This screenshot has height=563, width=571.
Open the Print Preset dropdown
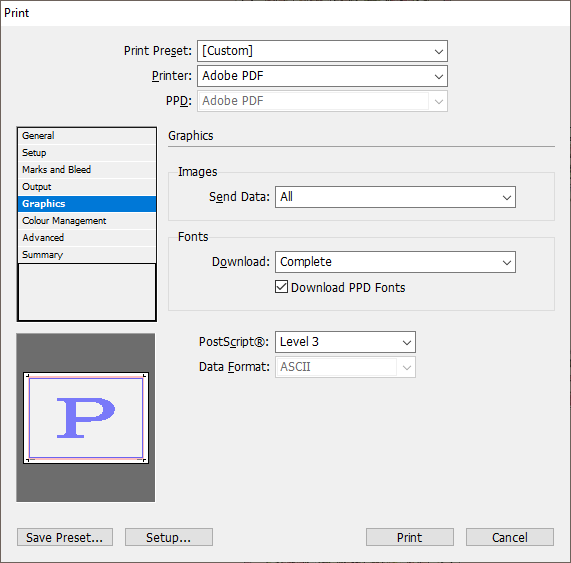pos(322,51)
